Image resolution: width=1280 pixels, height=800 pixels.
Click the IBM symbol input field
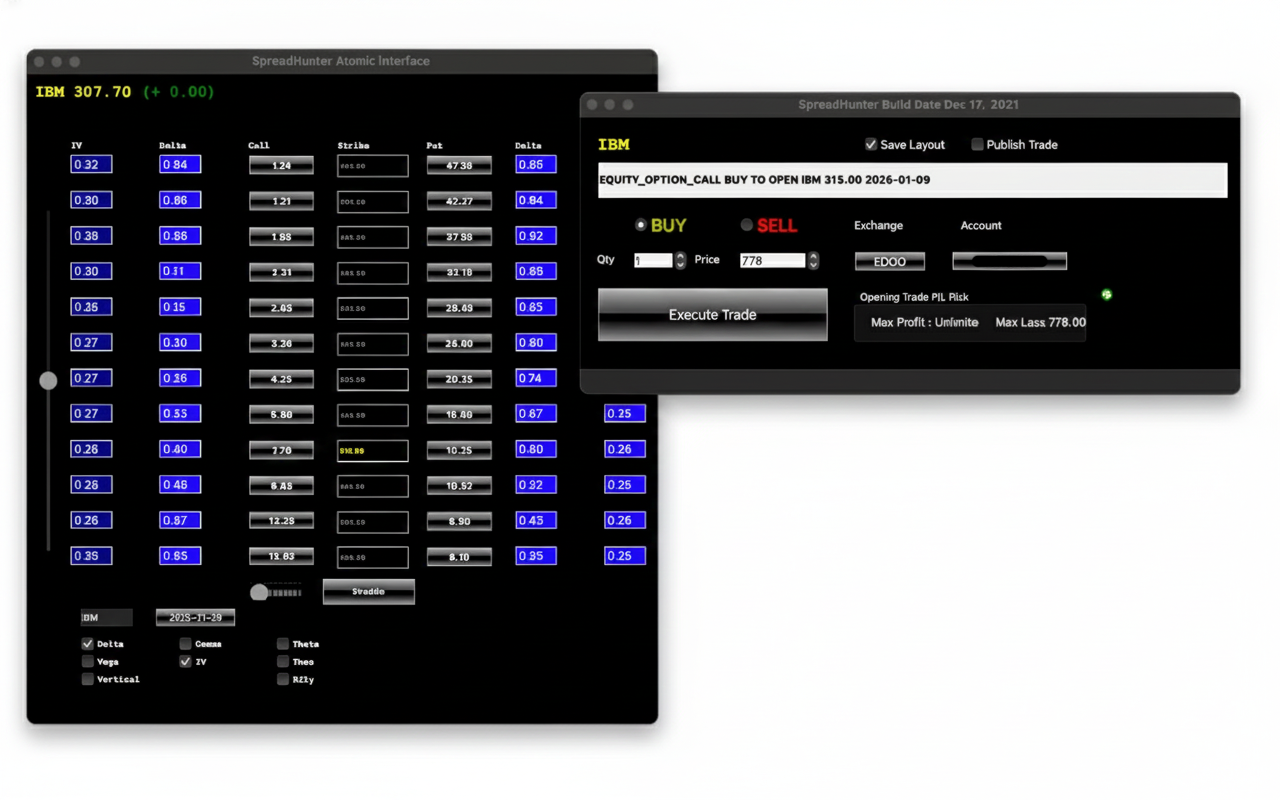106,618
